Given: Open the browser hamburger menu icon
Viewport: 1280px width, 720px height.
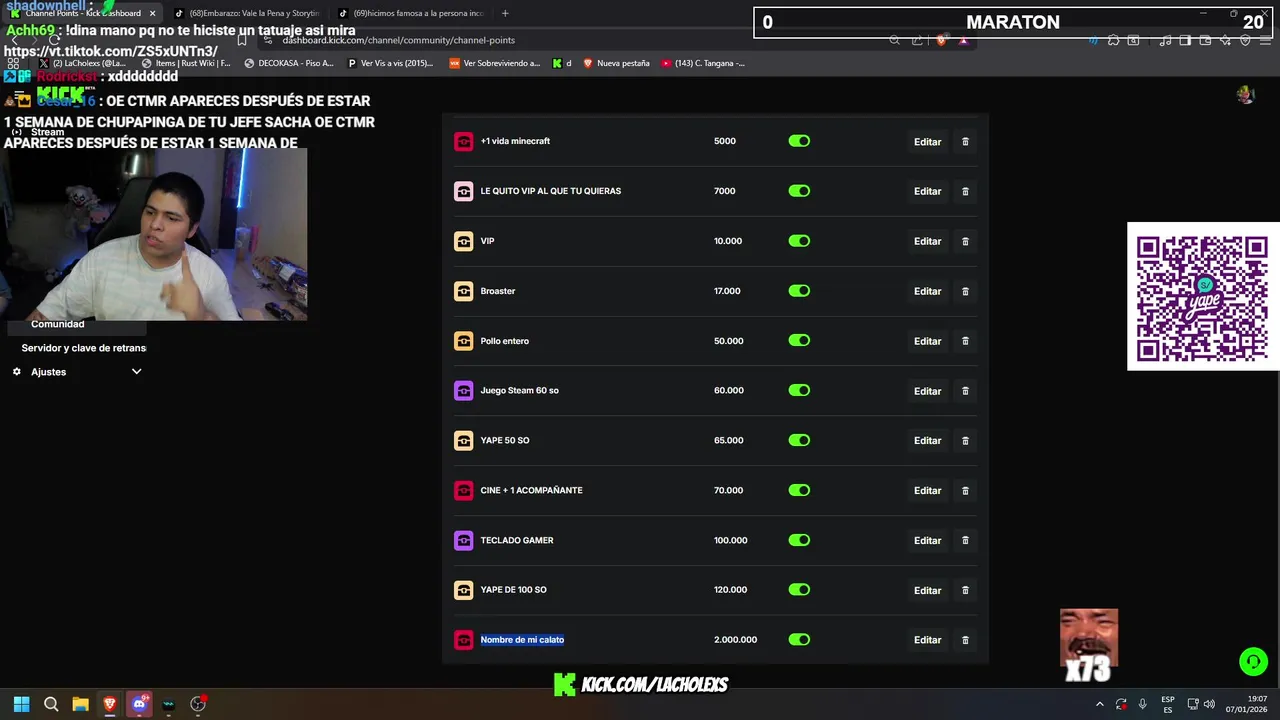Looking at the screenshot, I should click(x=1265, y=40).
